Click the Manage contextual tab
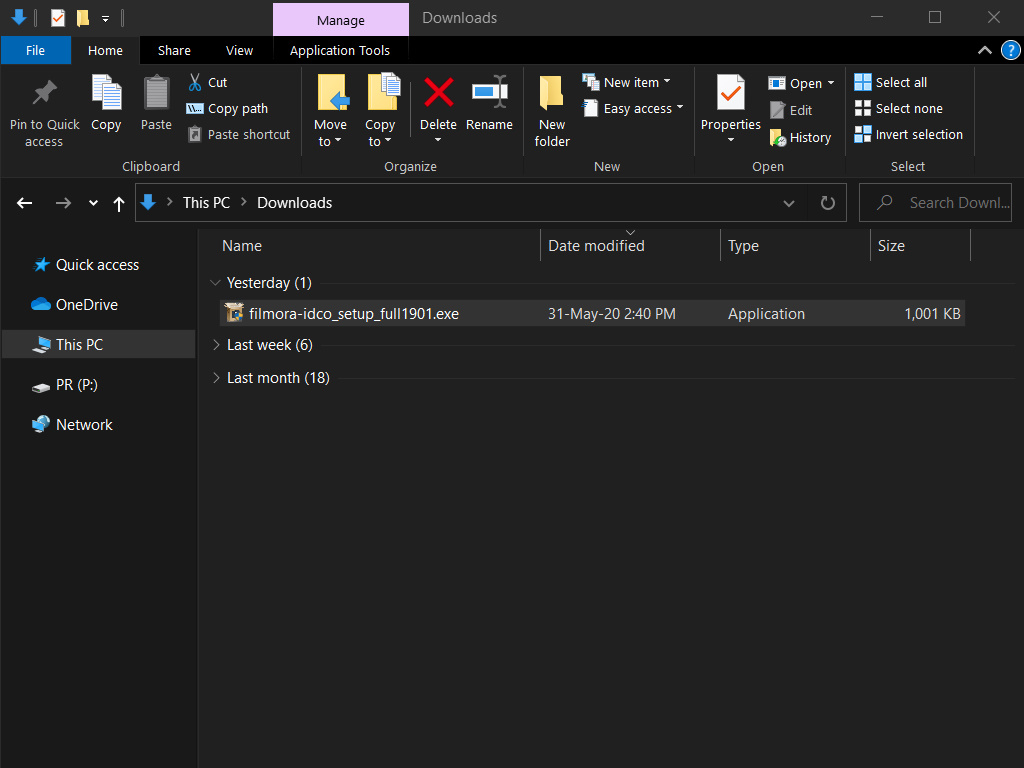The image size is (1024, 768). click(340, 20)
